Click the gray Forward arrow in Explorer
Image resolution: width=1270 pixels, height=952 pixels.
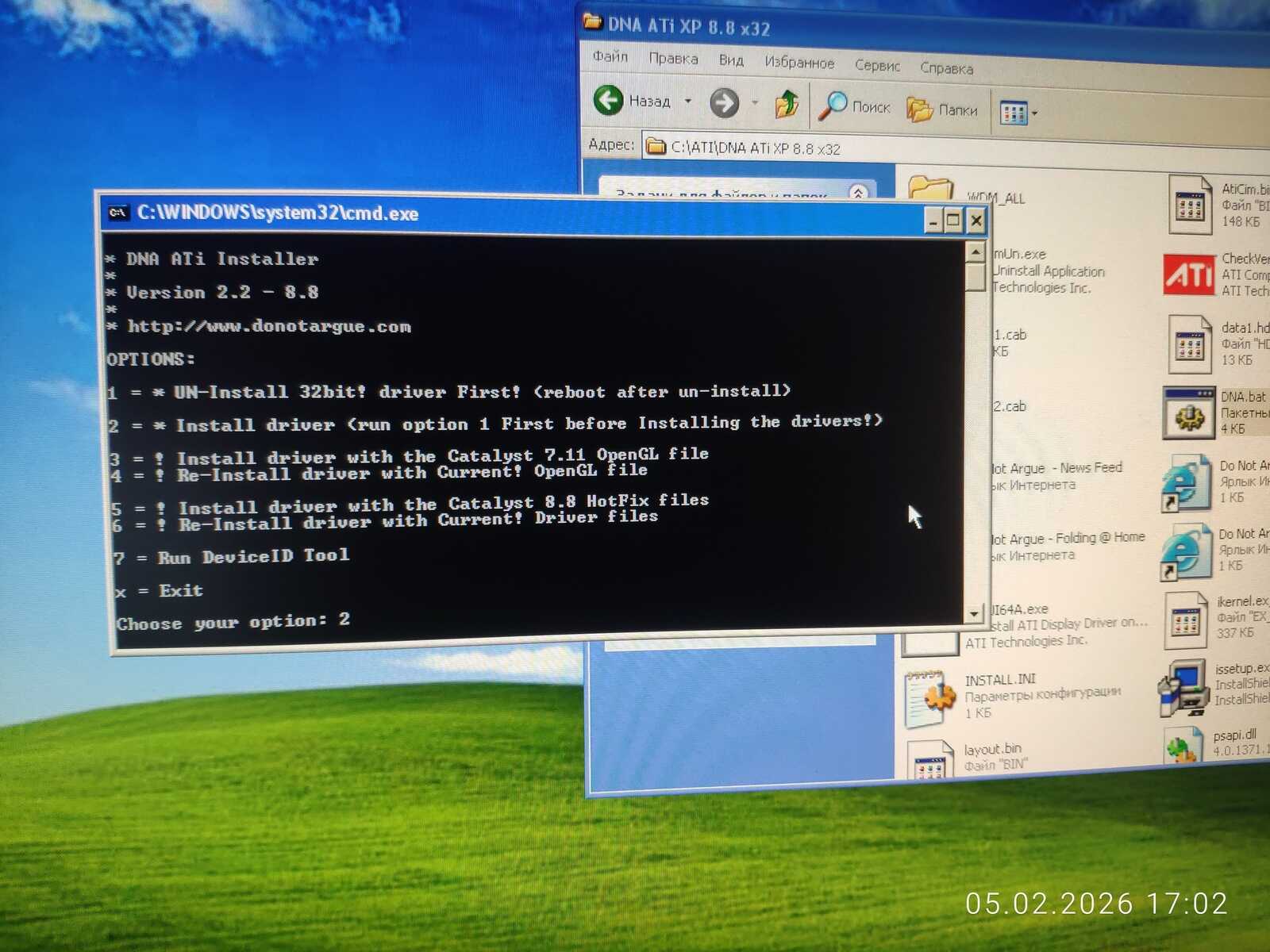723,102
